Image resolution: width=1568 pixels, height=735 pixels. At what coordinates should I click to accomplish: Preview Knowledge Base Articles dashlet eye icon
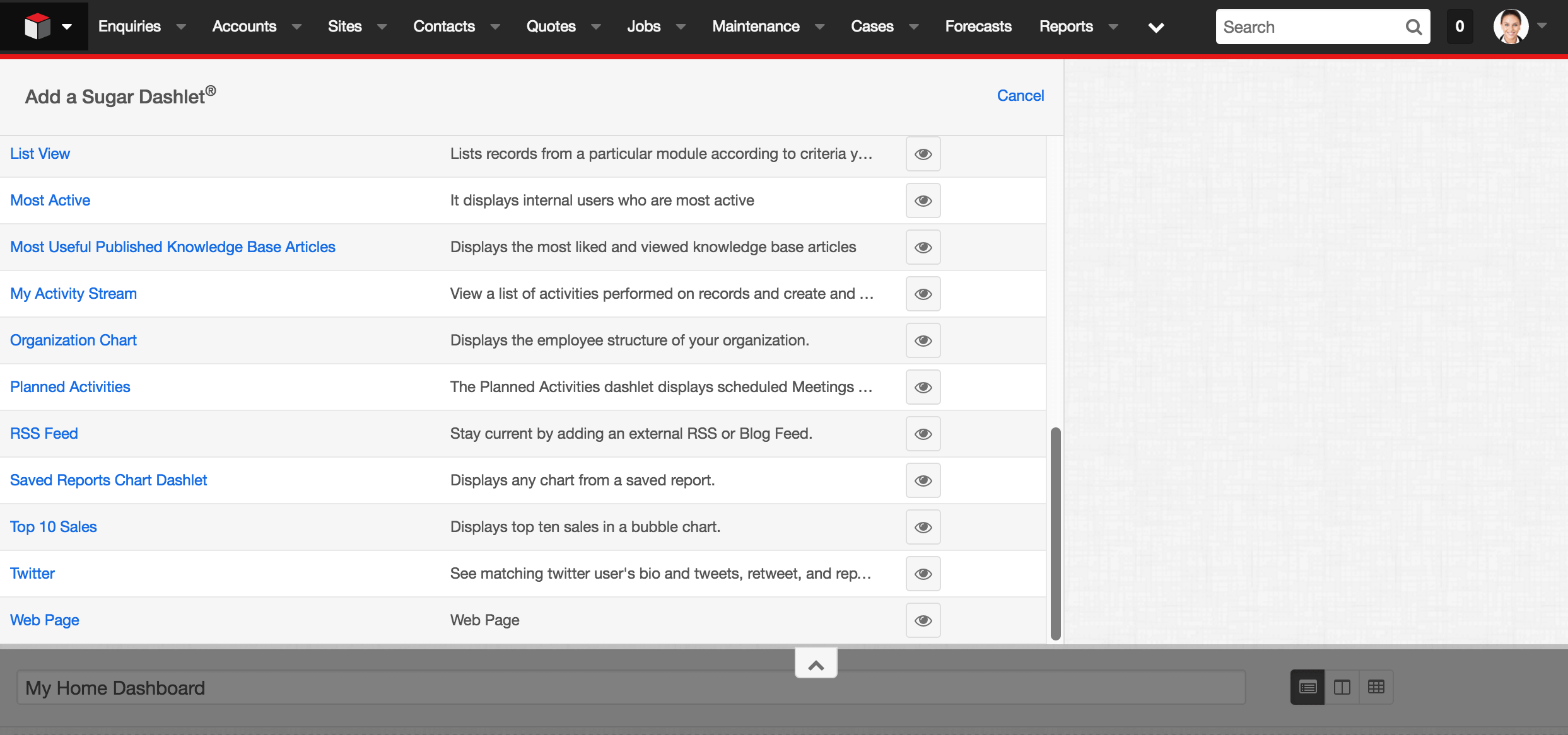pos(923,247)
